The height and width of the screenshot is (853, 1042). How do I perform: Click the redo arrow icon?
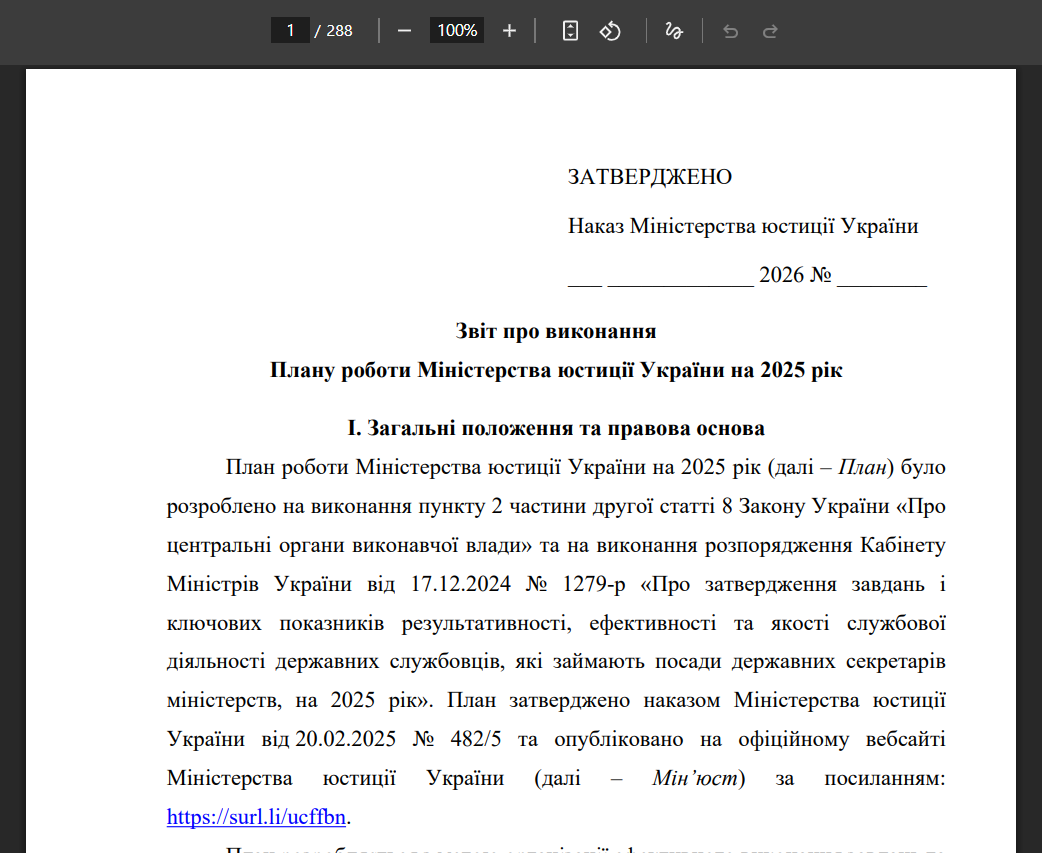770,31
